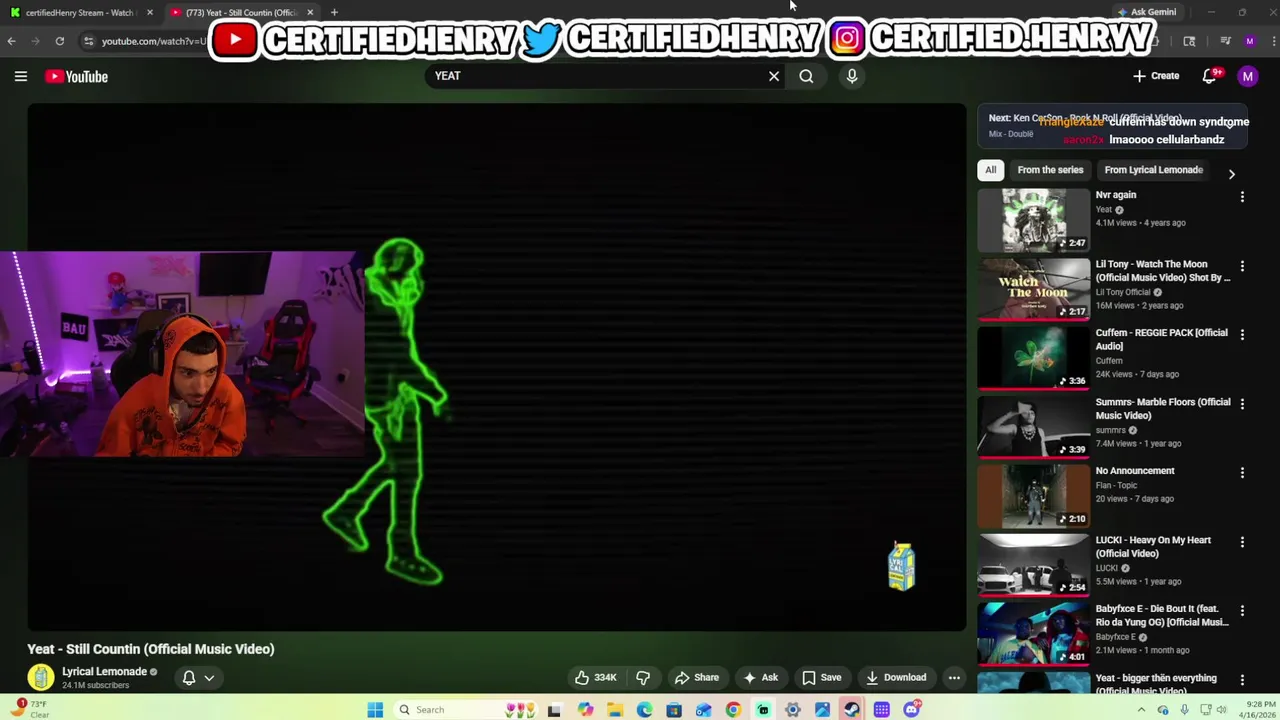
Task: Play Lil Tony Watch The Moon thumbnail
Action: coord(1033,288)
